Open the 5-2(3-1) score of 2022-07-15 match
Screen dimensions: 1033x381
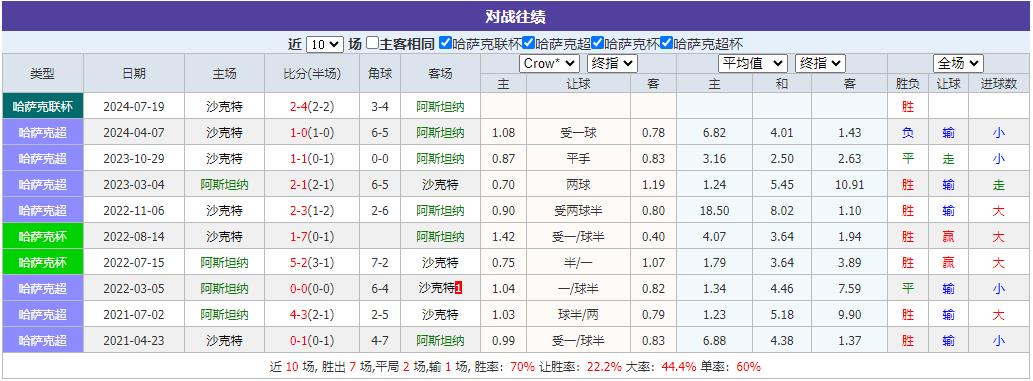coord(312,262)
